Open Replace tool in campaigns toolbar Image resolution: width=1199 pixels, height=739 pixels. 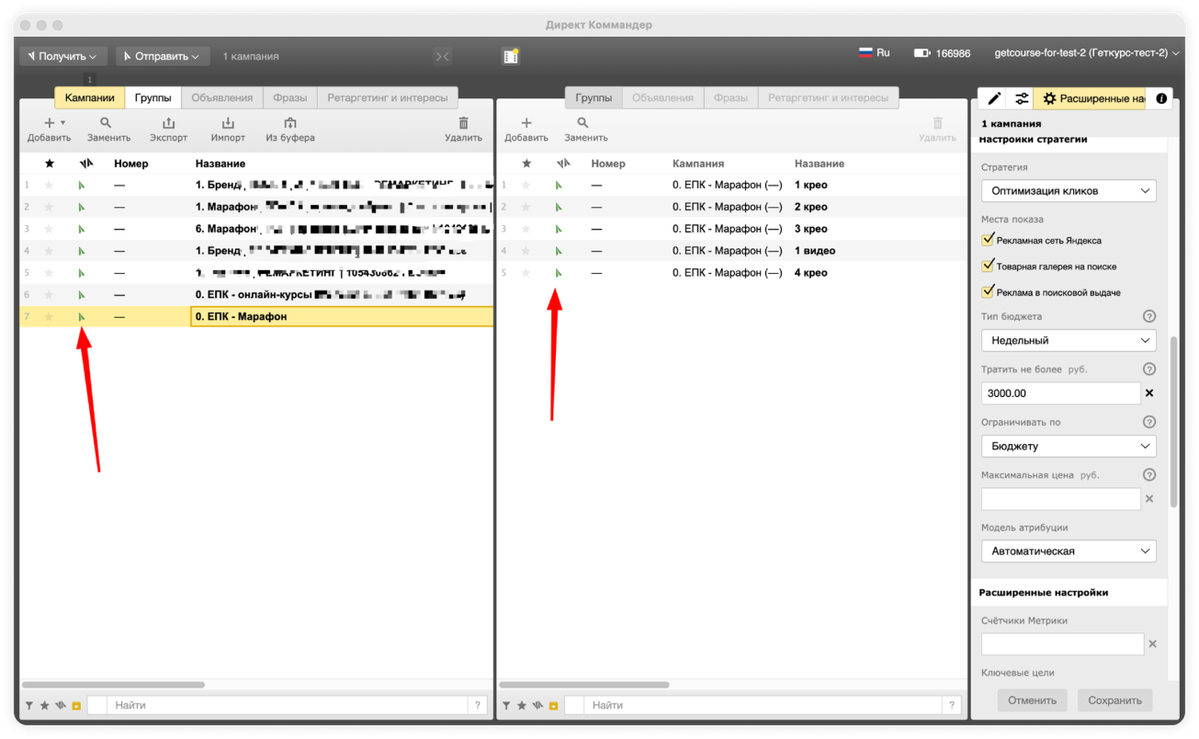109,129
